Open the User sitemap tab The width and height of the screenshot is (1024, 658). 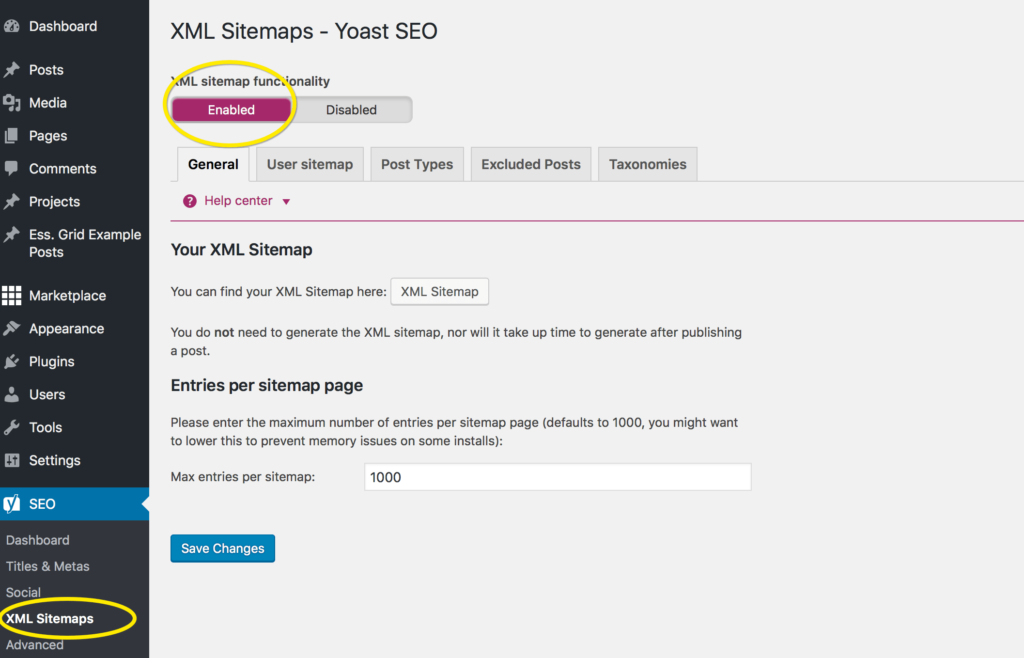click(x=310, y=164)
